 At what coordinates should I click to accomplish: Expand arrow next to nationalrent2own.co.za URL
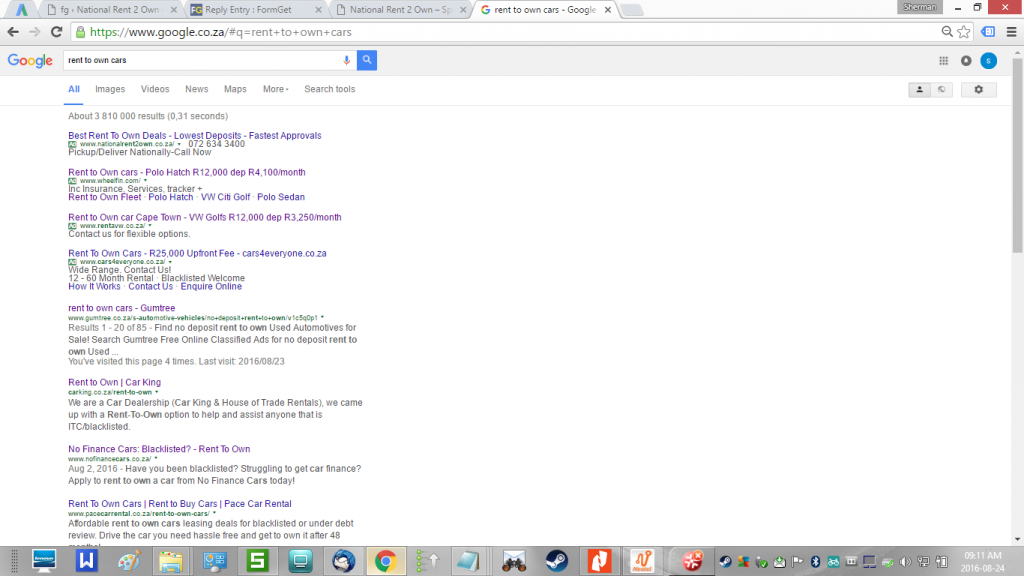pos(179,144)
